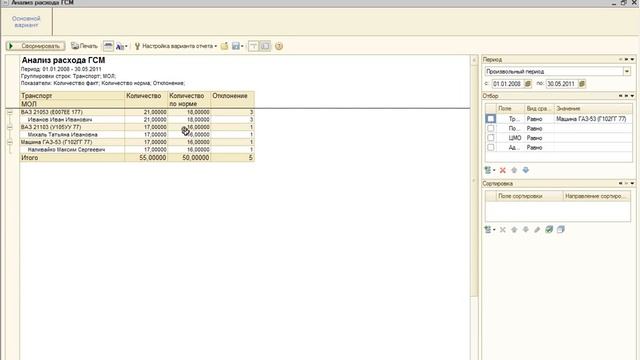Click the Сформировать generate report button
Viewport: 640px width, 360px height.
[x=36, y=46]
